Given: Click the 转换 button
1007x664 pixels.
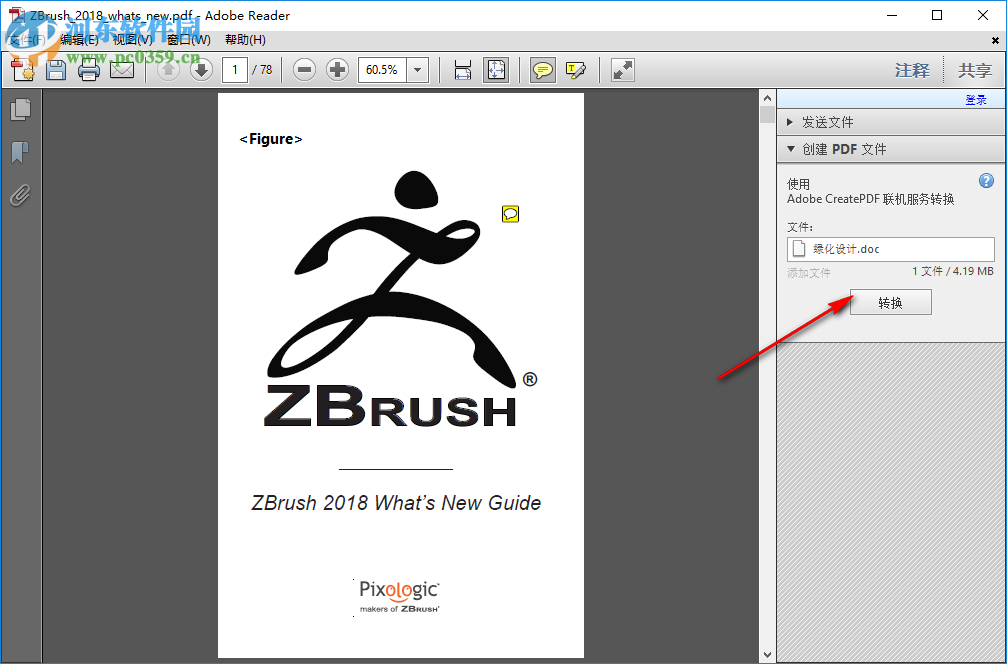Looking at the screenshot, I should (890, 302).
